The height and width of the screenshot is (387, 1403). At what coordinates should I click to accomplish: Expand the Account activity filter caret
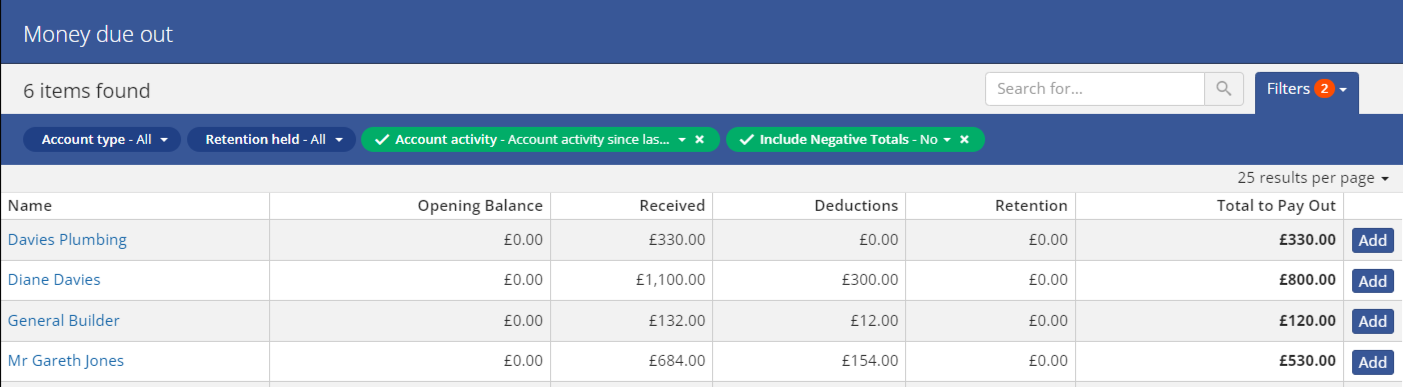point(682,140)
